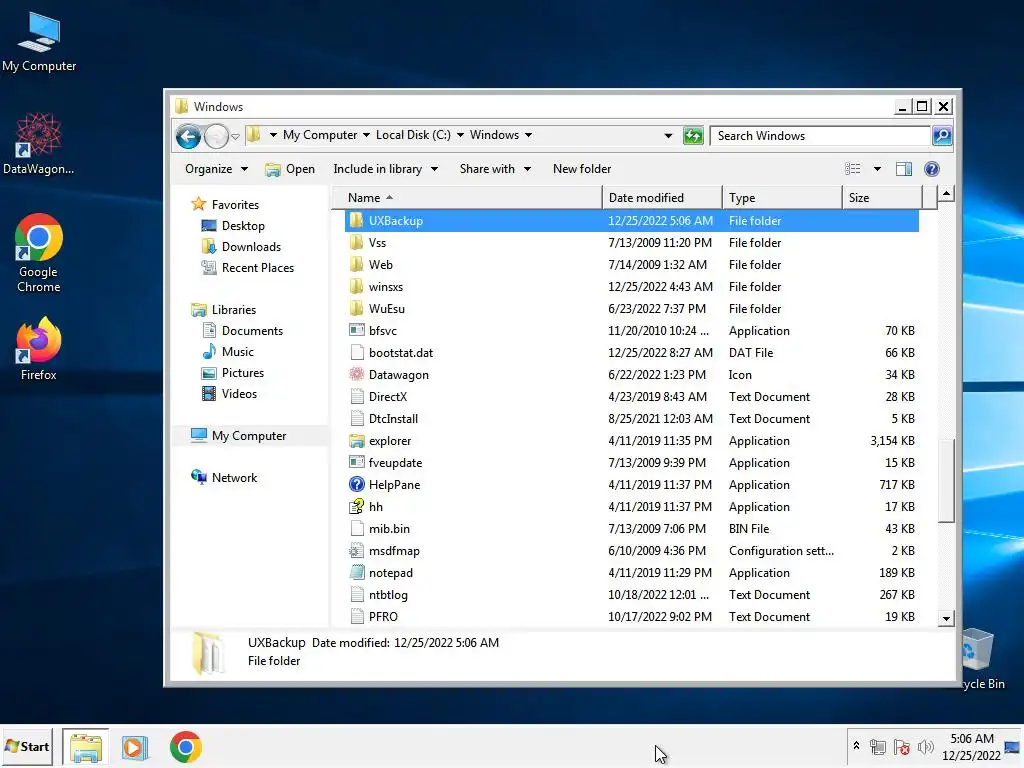
Task: Open the Include in library dropdown
Action: point(385,169)
